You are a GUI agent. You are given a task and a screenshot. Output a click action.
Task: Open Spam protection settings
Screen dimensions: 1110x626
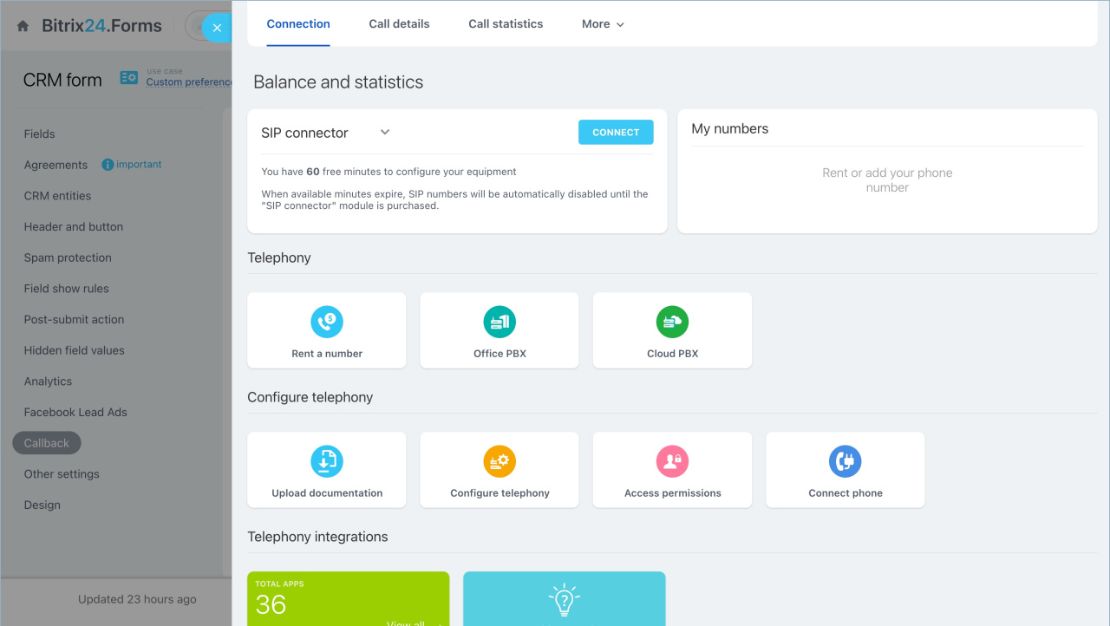click(67, 258)
